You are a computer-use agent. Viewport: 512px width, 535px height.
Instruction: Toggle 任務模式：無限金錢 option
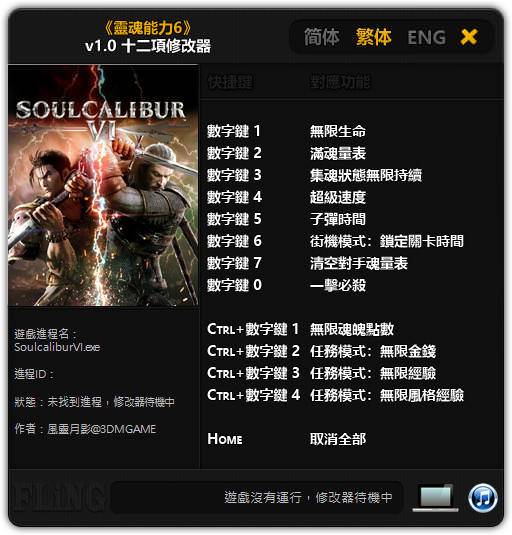pos(372,351)
